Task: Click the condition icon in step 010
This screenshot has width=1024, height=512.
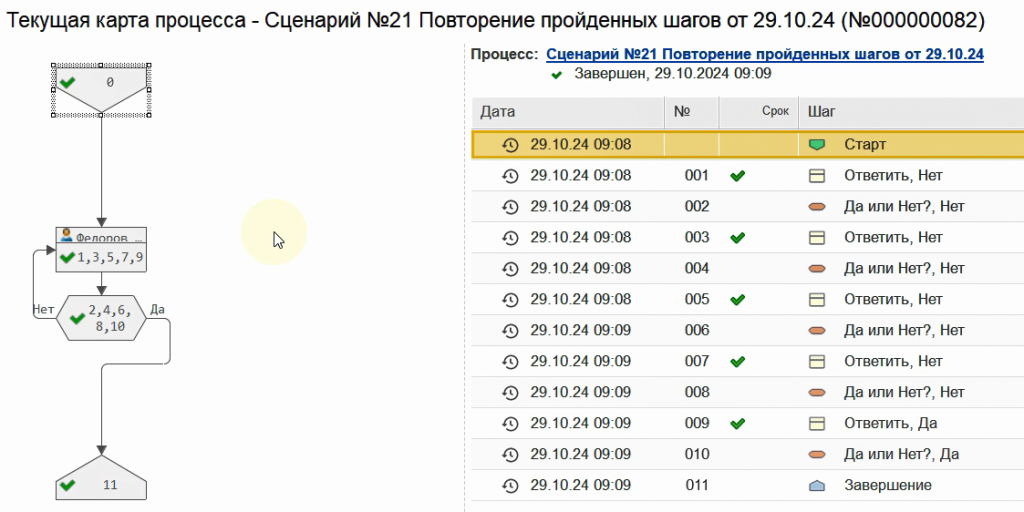Action: (x=817, y=455)
